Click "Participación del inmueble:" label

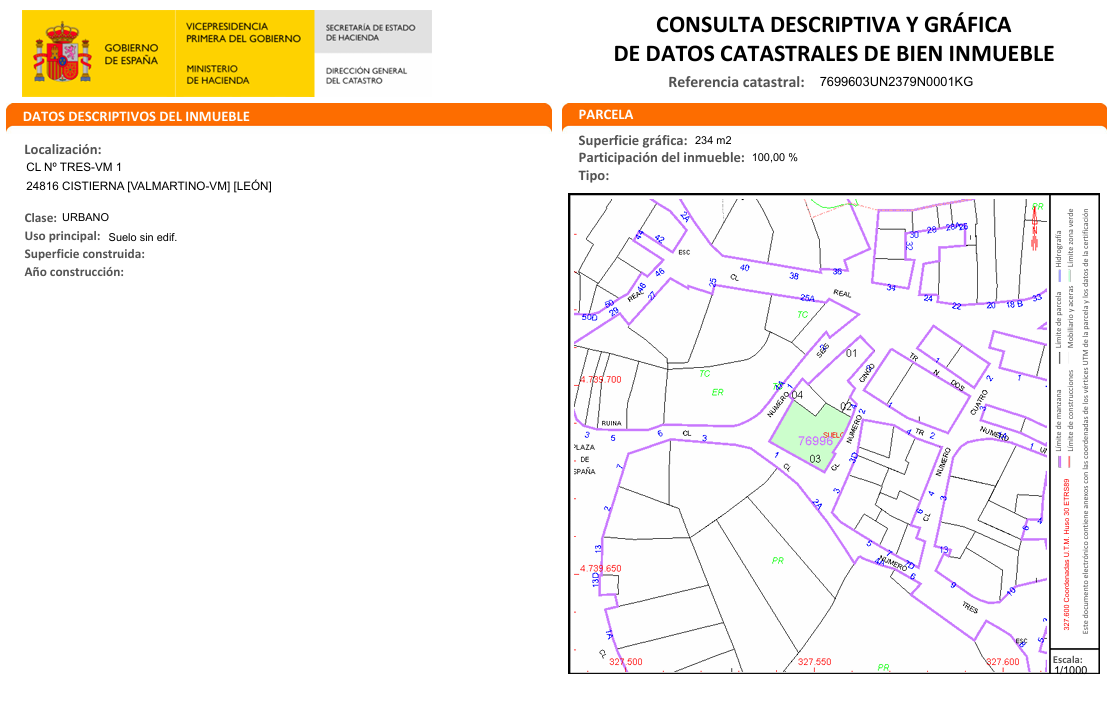tap(662, 157)
